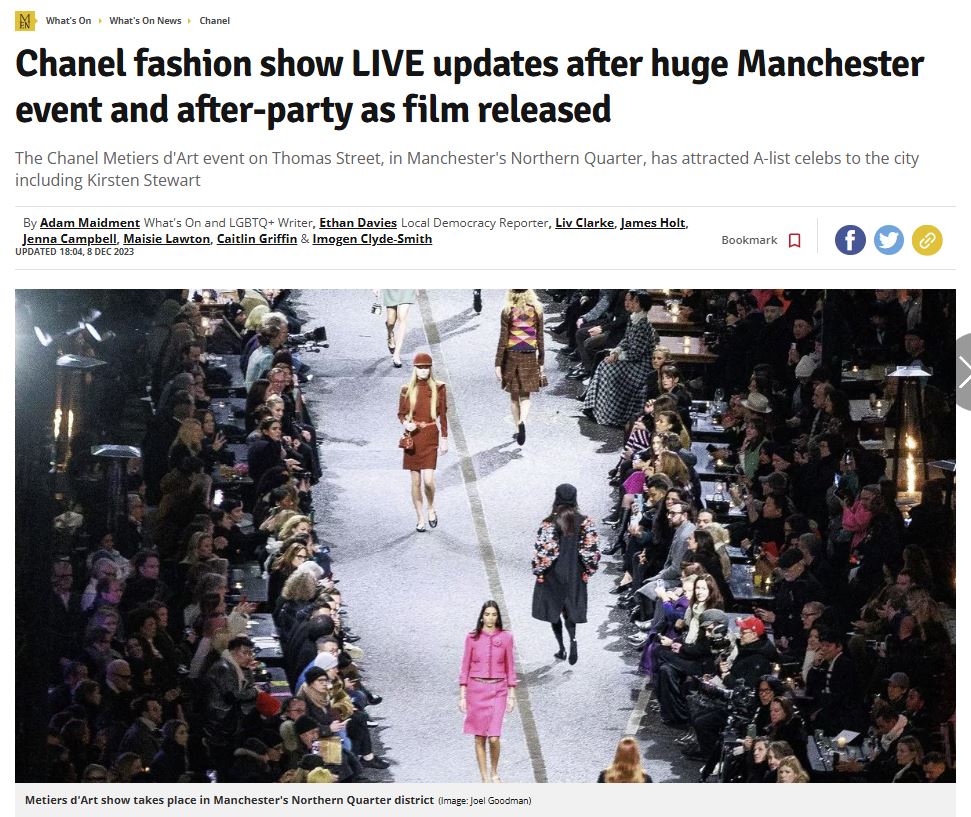Go to next gallery image arrow
This screenshot has height=817, width=971.
coord(963,372)
